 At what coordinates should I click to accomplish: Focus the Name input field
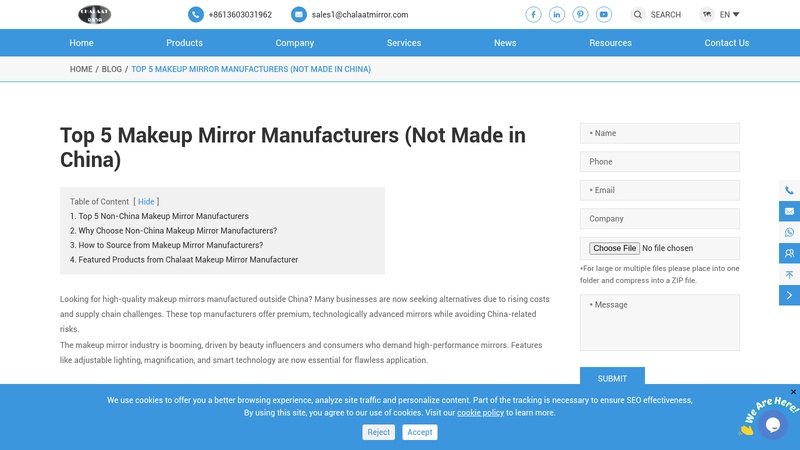click(x=660, y=133)
